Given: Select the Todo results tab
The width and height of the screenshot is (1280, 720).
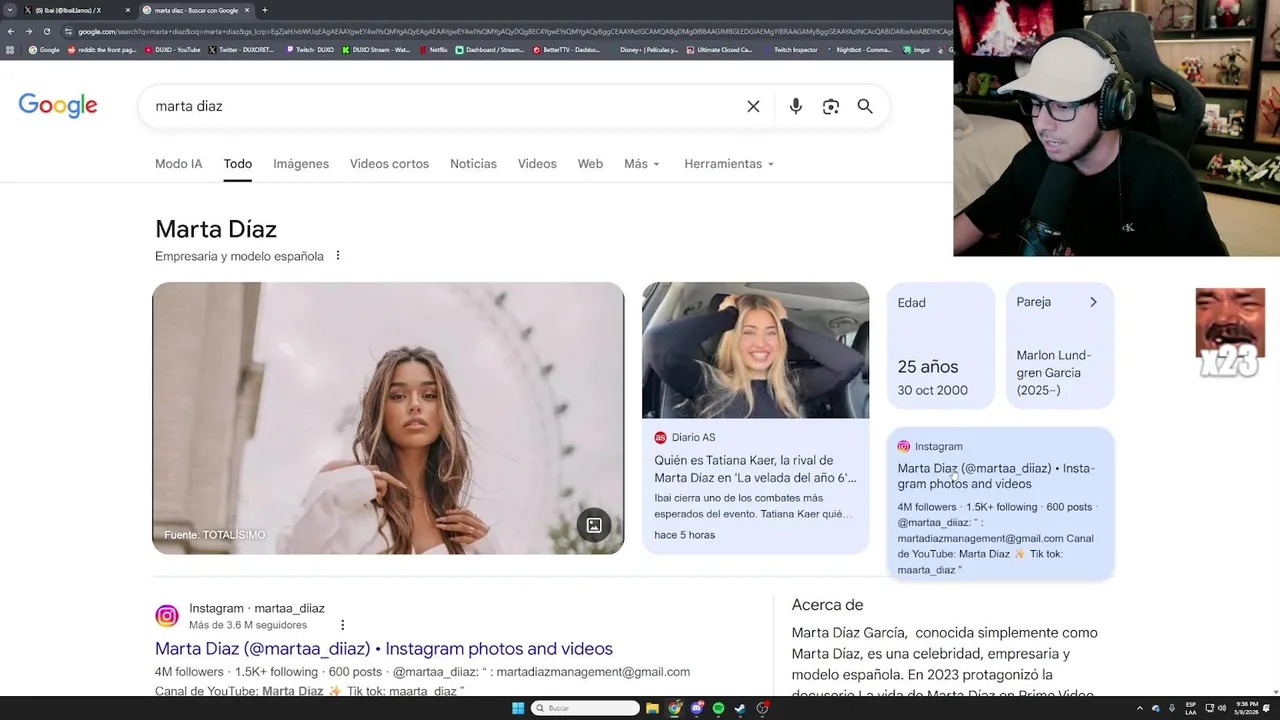Looking at the screenshot, I should click(x=237, y=164).
